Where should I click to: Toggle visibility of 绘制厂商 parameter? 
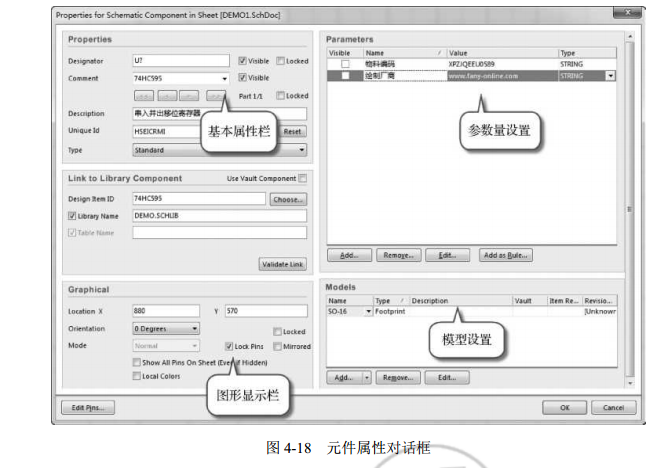[345, 76]
